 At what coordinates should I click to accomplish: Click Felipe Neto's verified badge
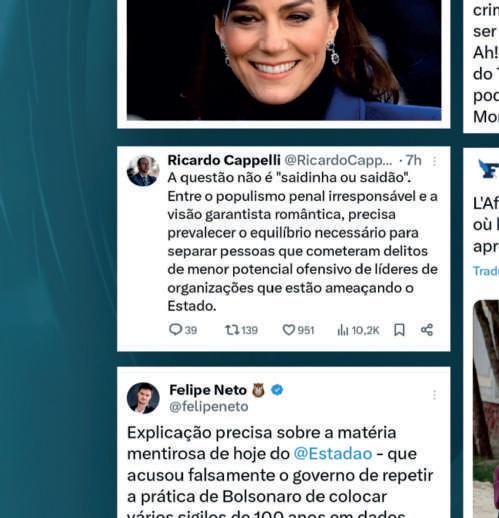277,390
